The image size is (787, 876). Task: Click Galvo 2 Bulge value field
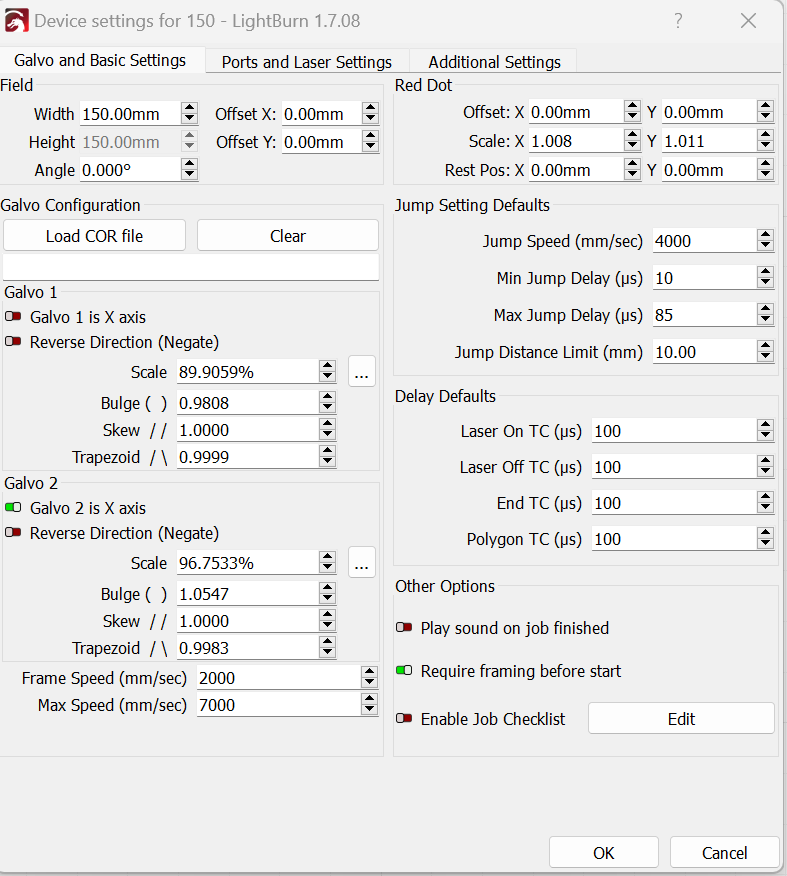tap(248, 594)
